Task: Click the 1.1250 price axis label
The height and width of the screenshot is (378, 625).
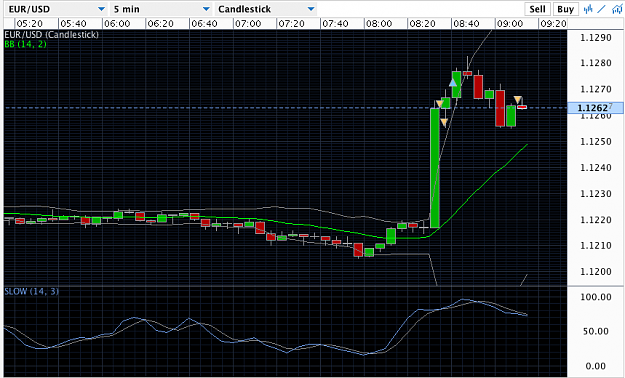Action: [596, 142]
